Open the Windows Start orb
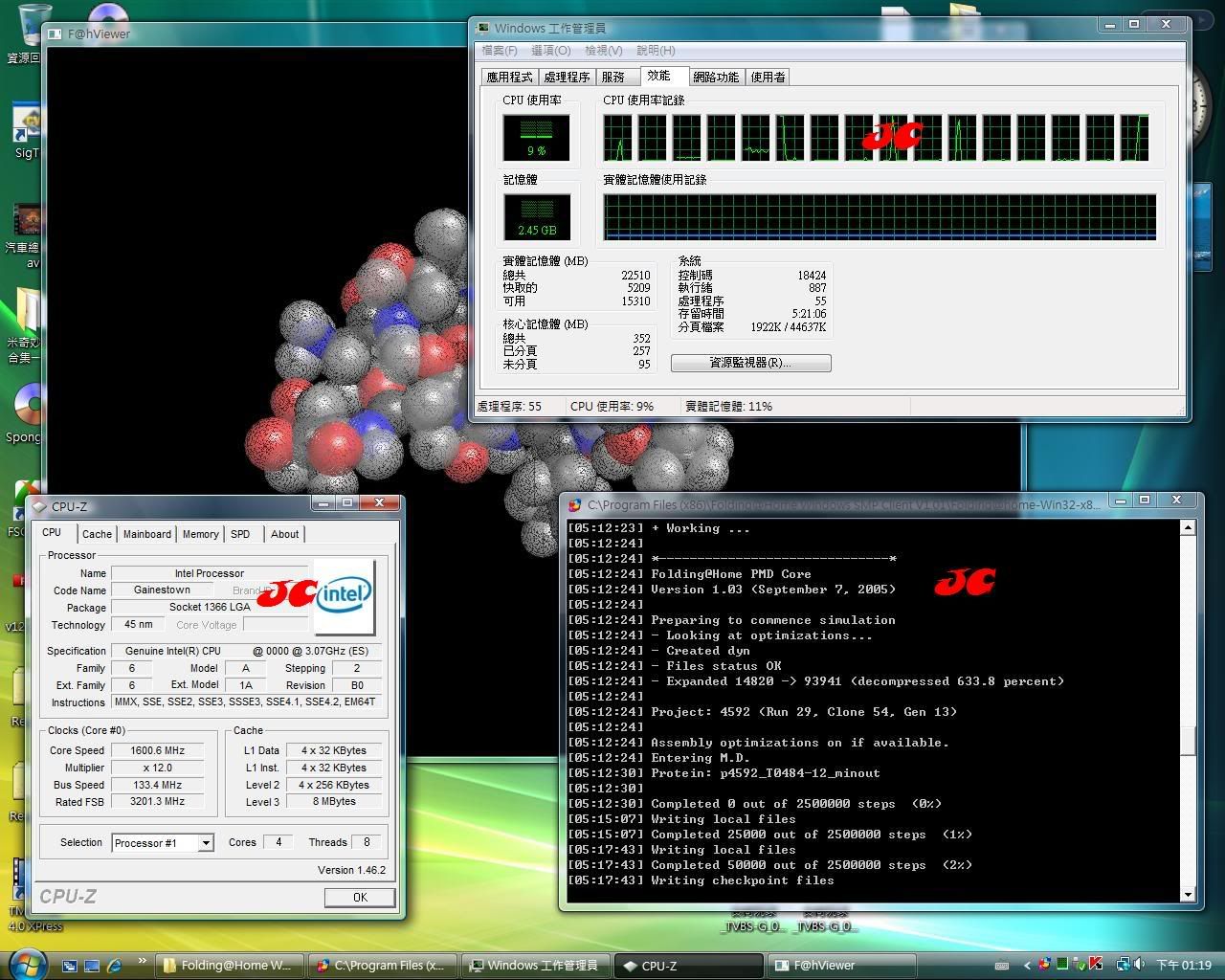This screenshot has width=1225, height=980. 26,964
